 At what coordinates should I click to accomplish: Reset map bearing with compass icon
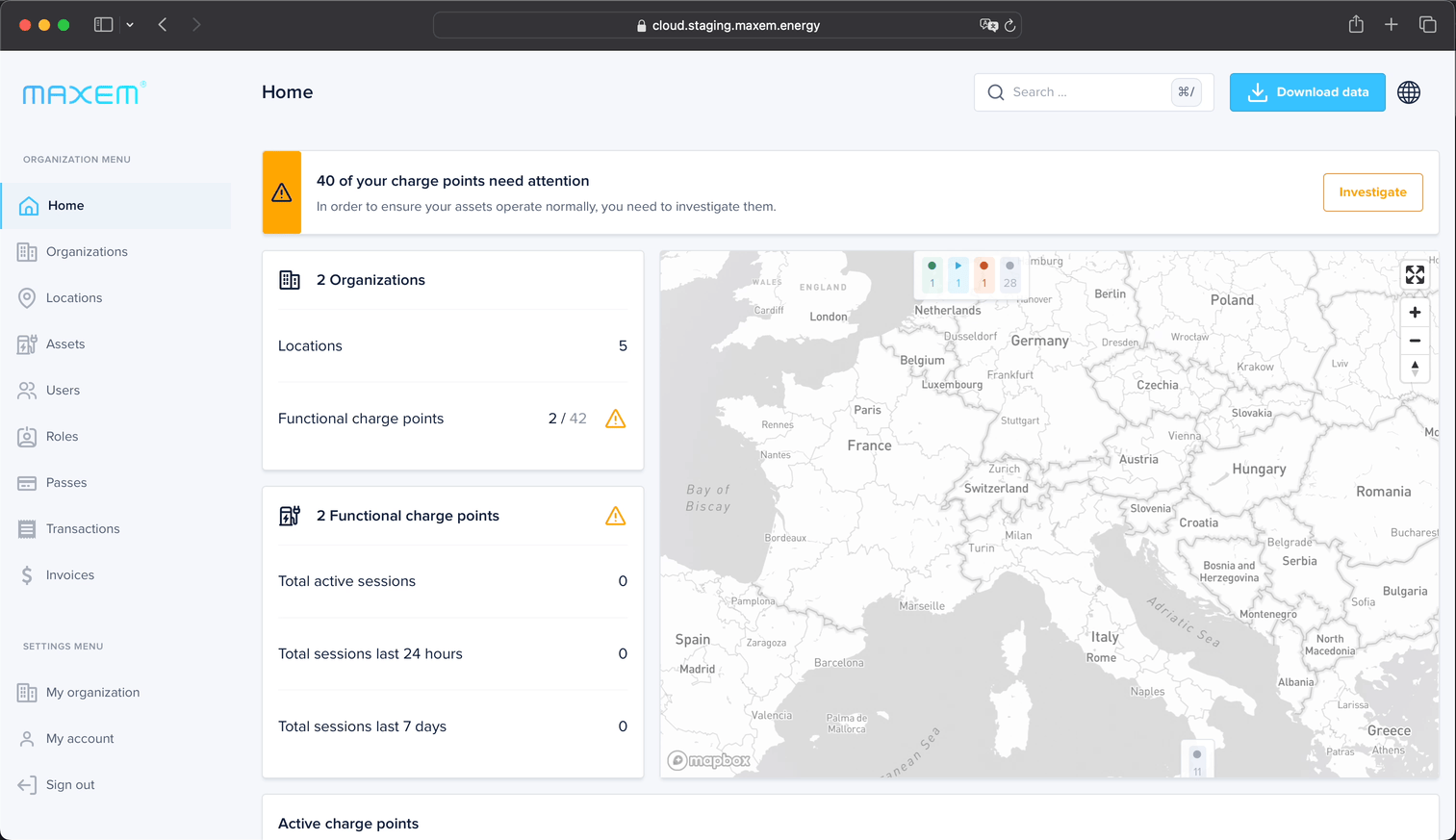click(x=1415, y=369)
